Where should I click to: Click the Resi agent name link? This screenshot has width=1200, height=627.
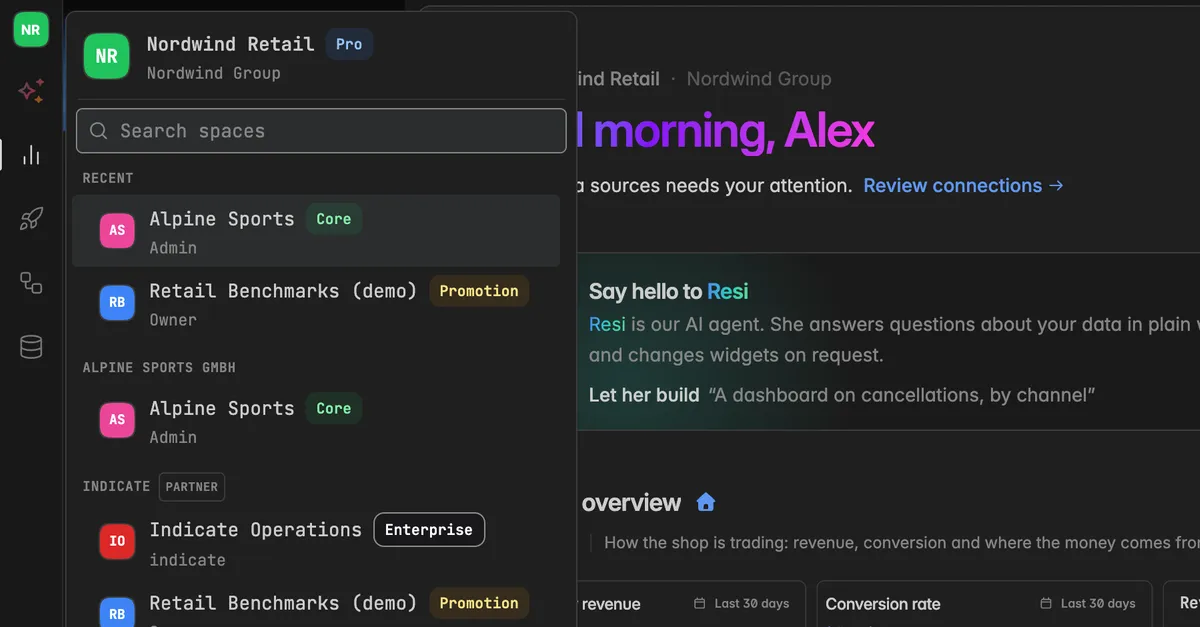pos(607,324)
